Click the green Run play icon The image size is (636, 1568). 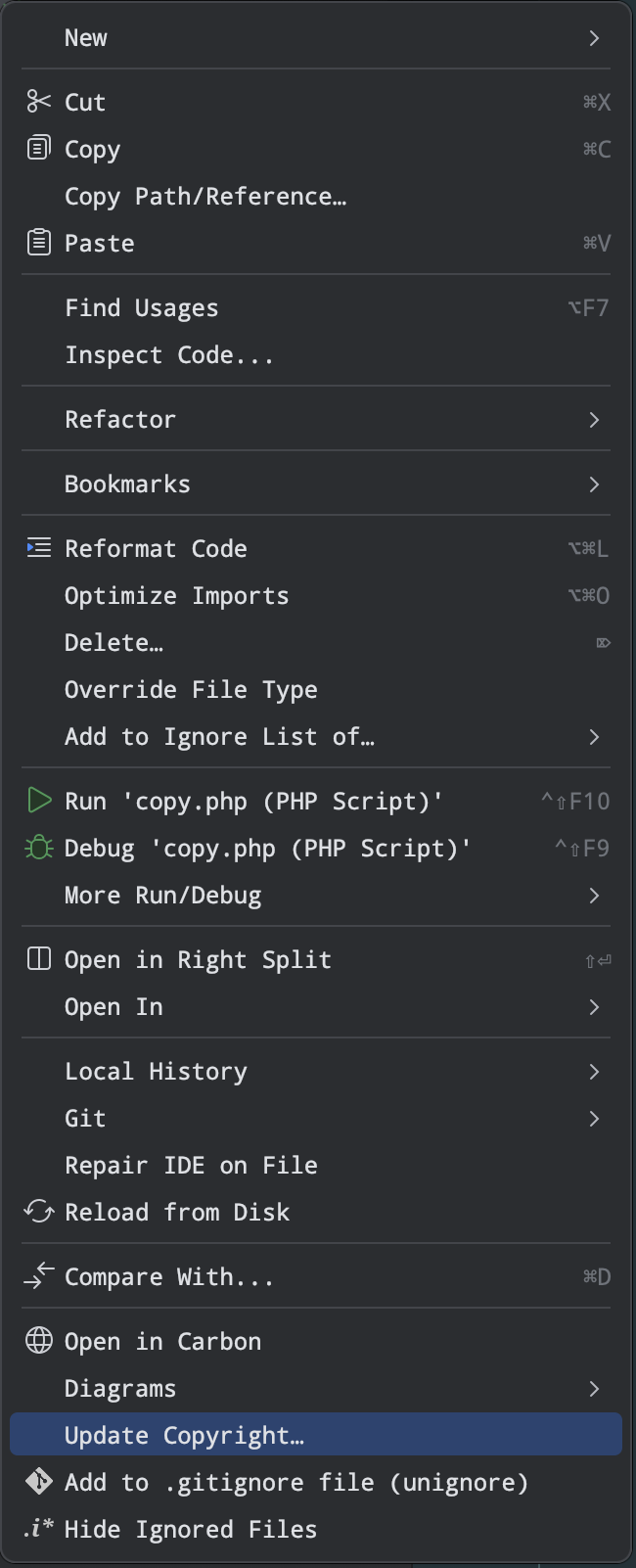click(38, 801)
